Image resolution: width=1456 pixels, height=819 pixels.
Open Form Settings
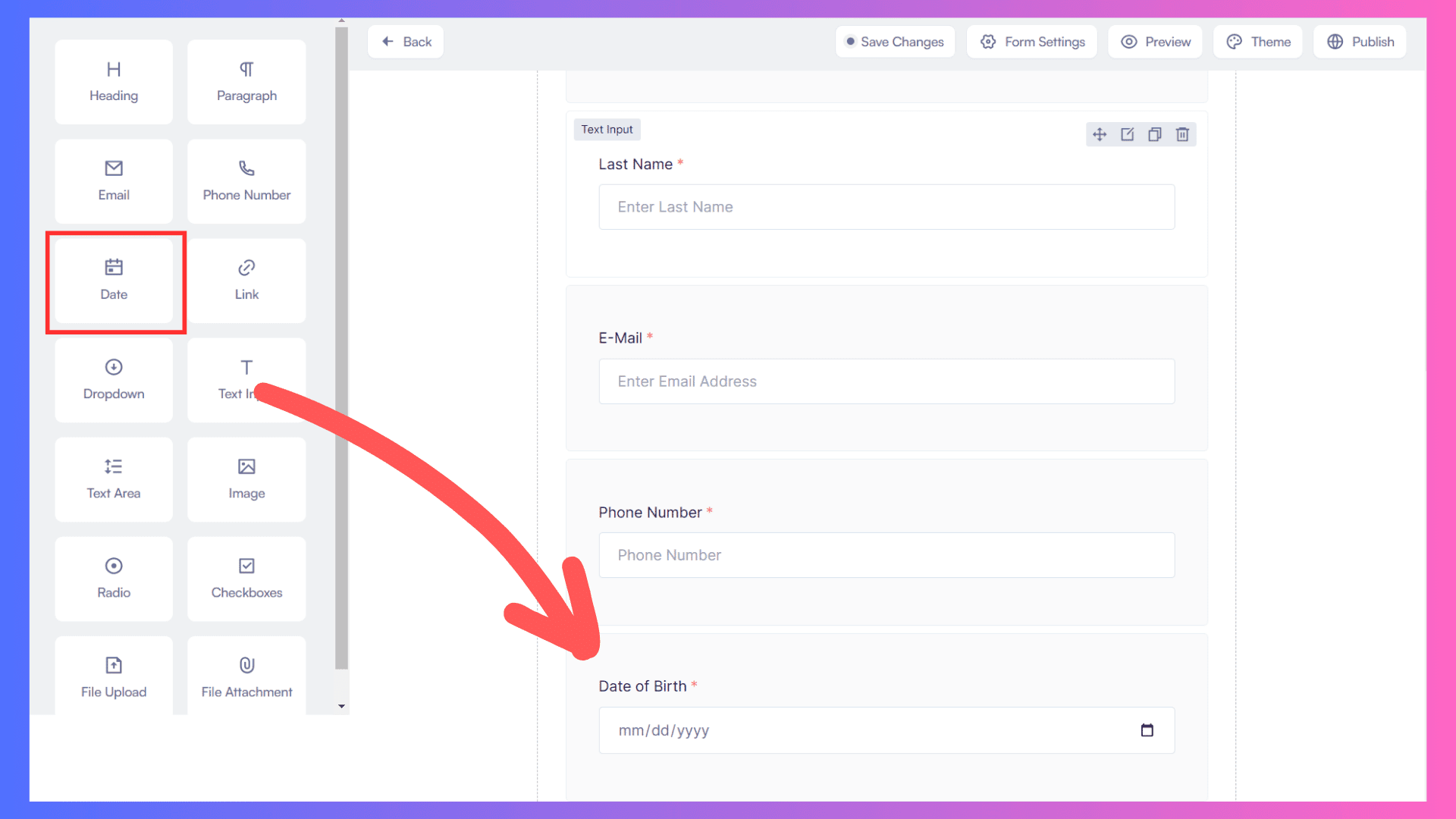coord(1032,42)
